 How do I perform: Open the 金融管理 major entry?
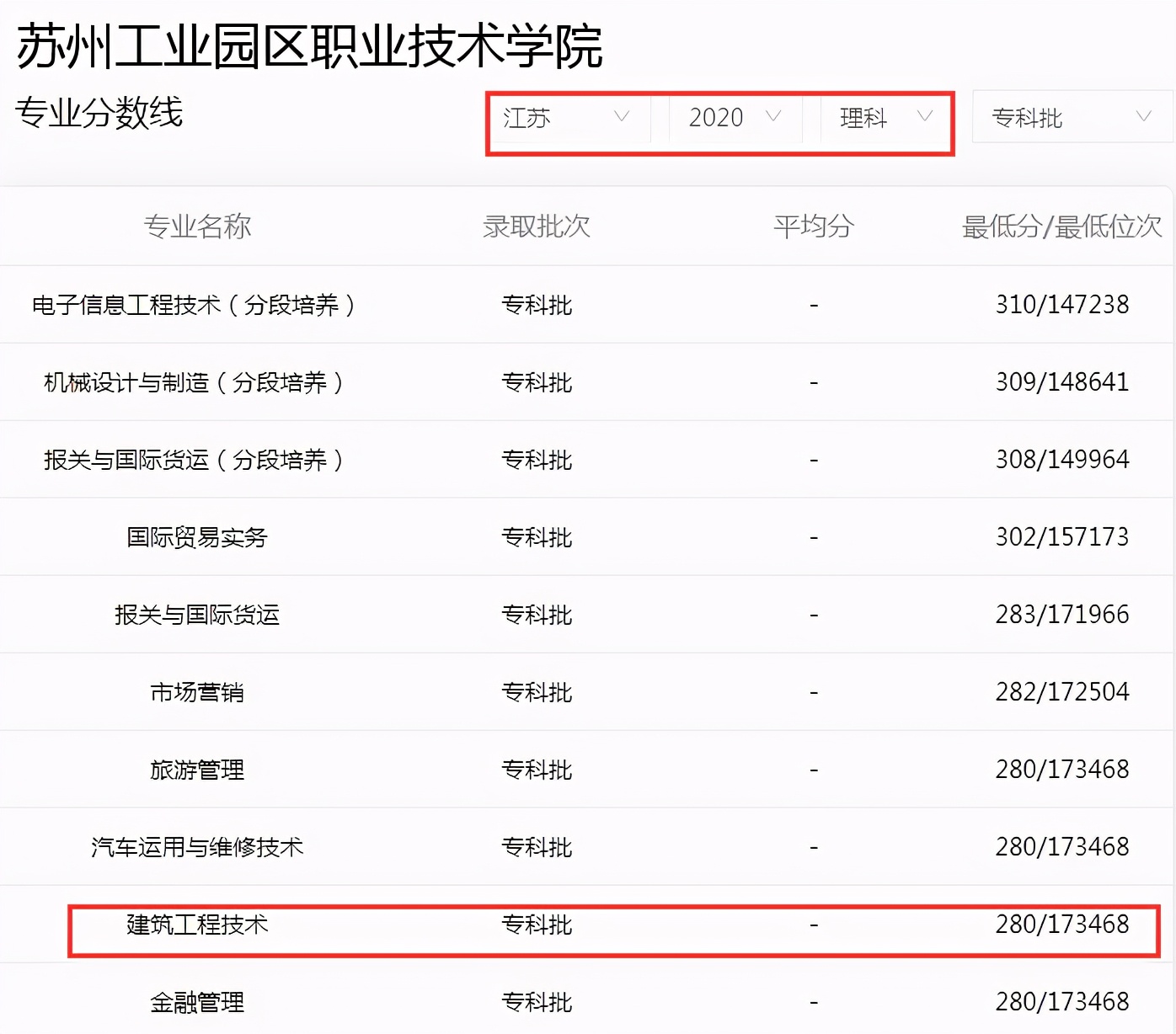[195, 1003]
